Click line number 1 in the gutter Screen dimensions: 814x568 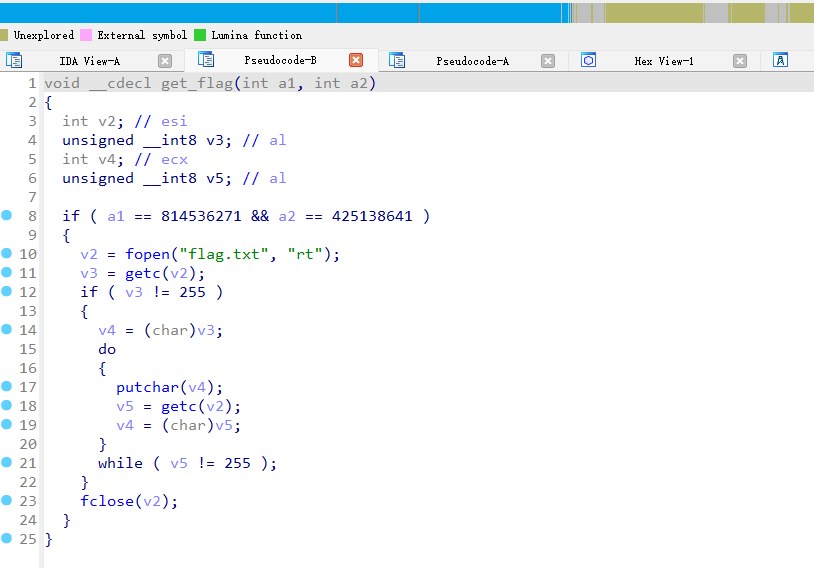[x=32, y=83]
